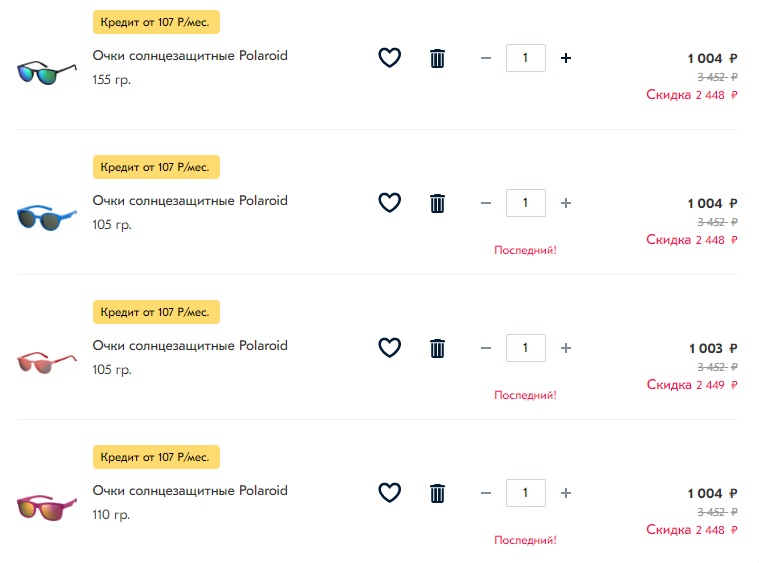Delete the green-lens Polaroid sunglasses item
Viewport: 759px width, 563px height.
click(437, 58)
